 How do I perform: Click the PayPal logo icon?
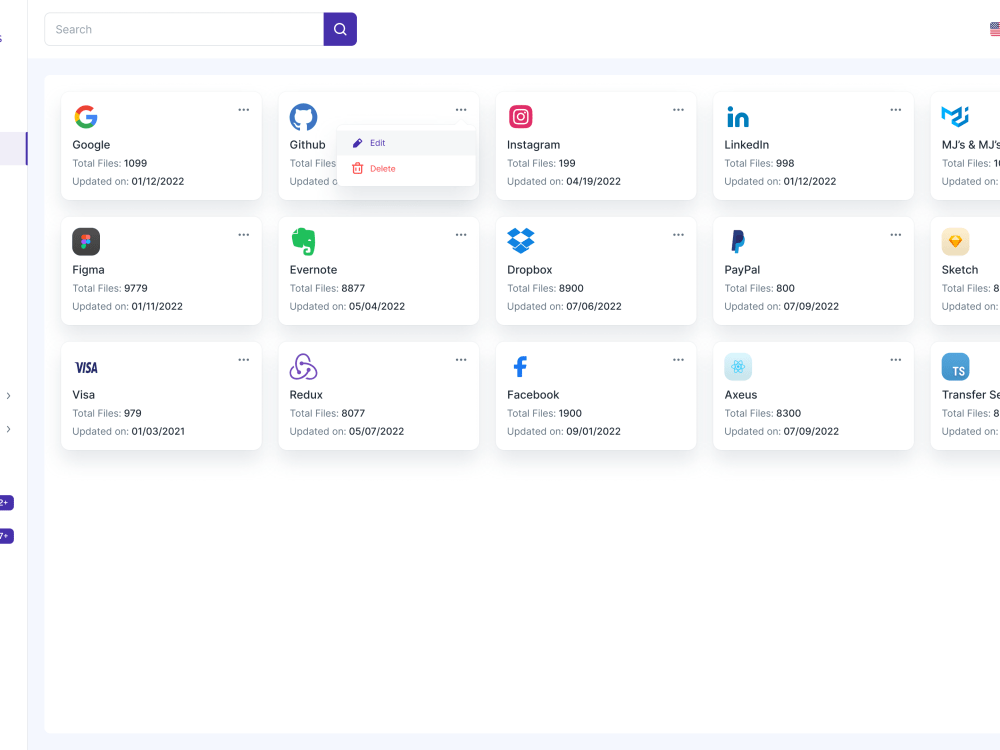738,242
